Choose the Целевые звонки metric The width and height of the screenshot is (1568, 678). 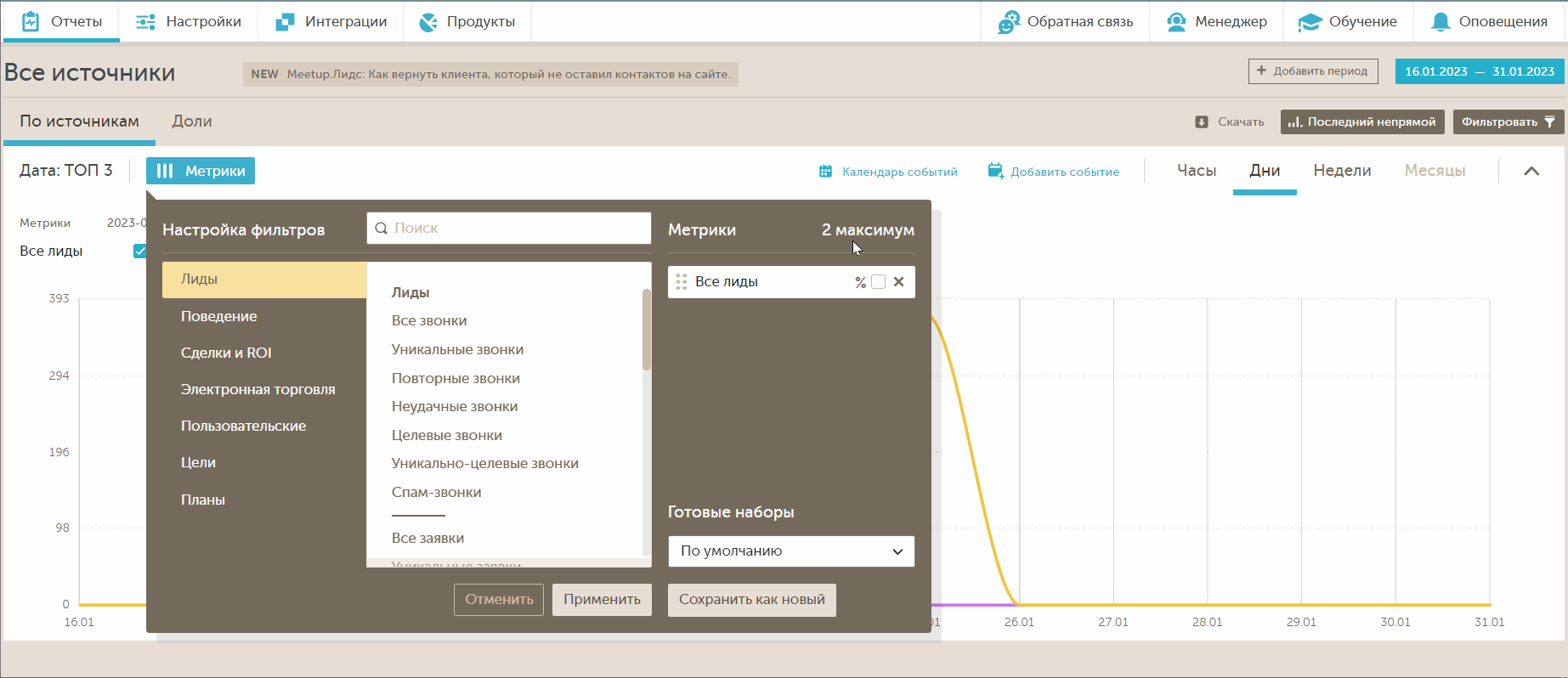tap(447, 436)
